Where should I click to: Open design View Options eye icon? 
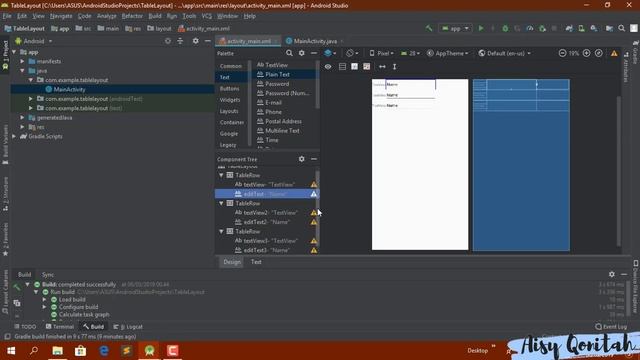(328, 67)
